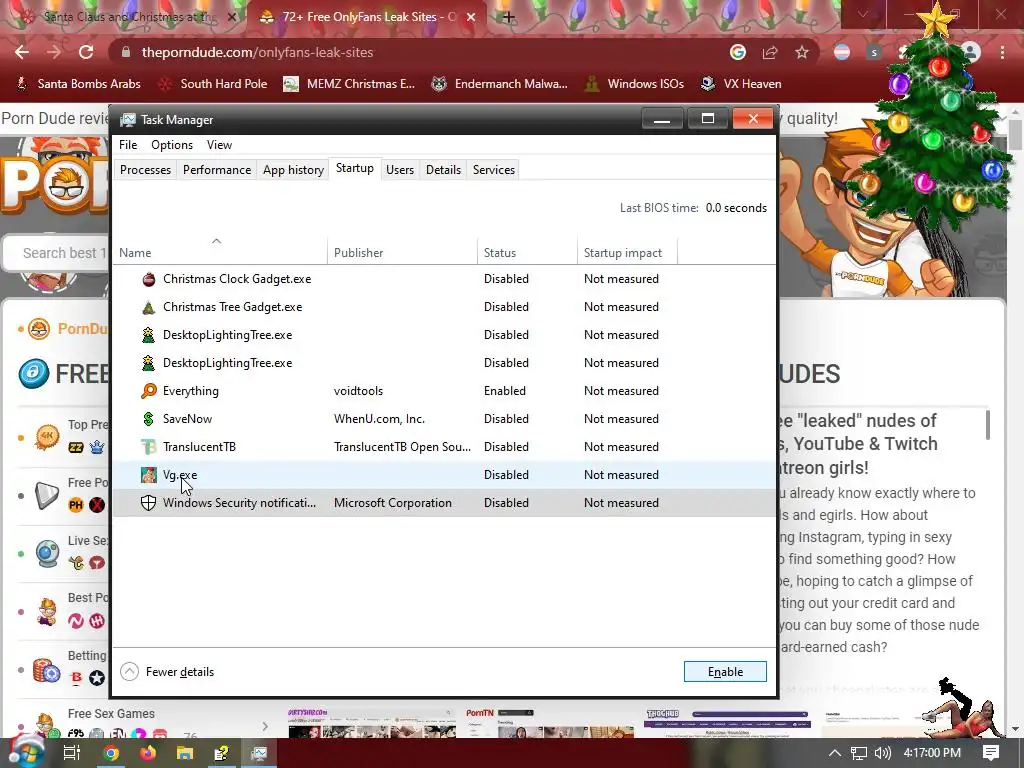The width and height of the screenshot is (1024, 768).
Task: Select first DesktopLightingTree.exe entry name
Action: click(x=227, y=335)
